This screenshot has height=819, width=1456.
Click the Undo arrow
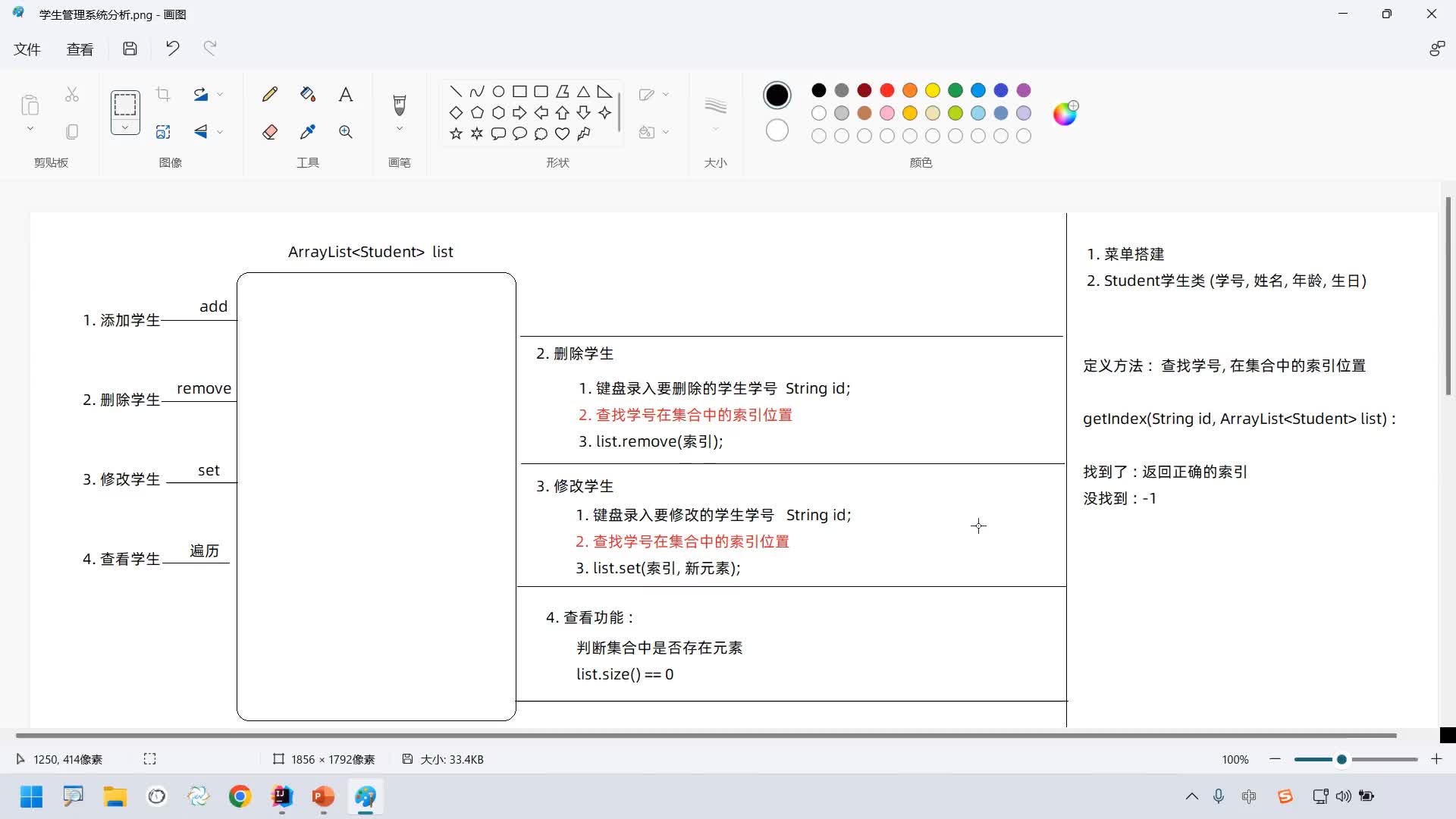(x=172, y=49)
